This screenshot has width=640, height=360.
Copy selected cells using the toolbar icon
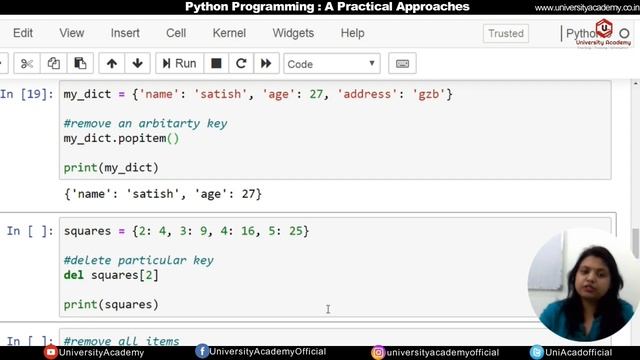[53, 63]
